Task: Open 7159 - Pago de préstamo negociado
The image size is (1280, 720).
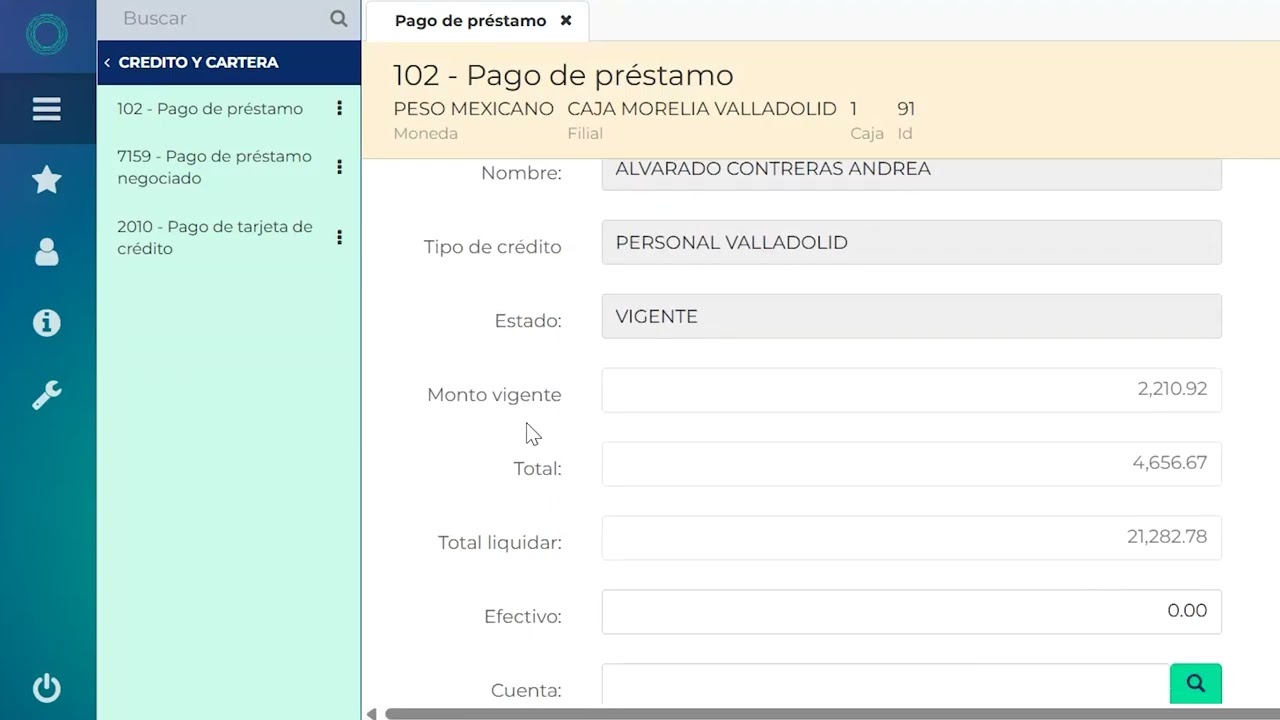Action: pos(215,167)
